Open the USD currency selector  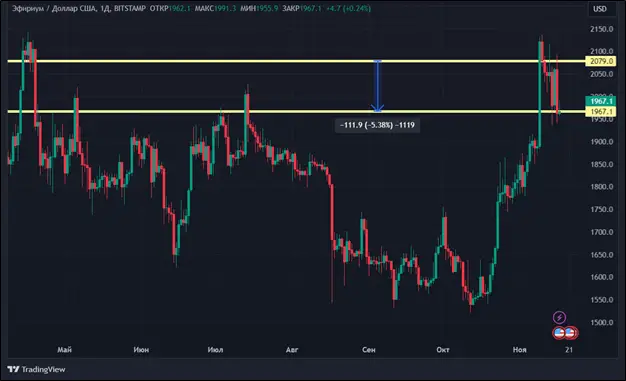pyautogui.click(x=600, y=9)
